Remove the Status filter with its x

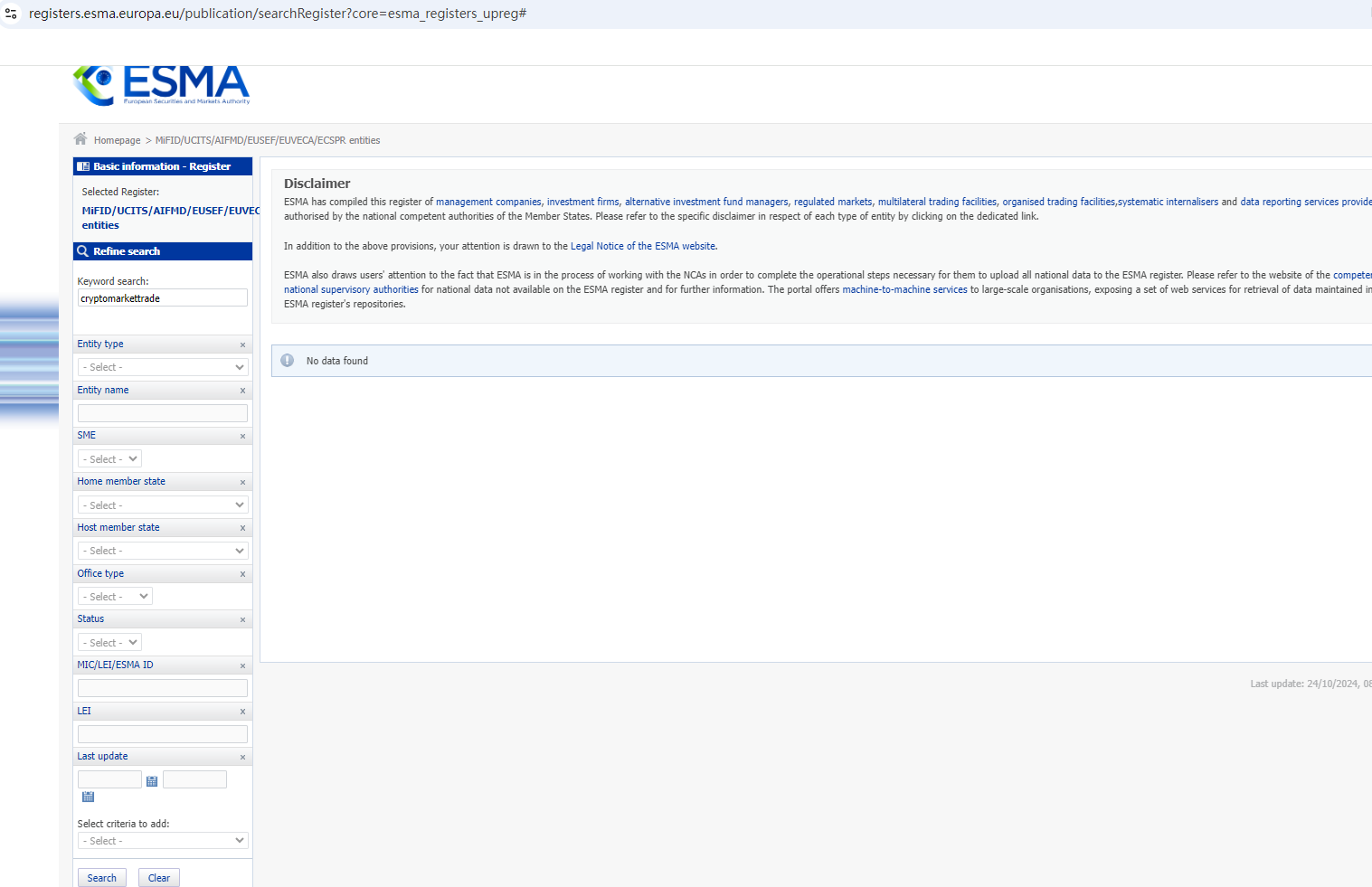pyautogui.click(x=242, y=619)
